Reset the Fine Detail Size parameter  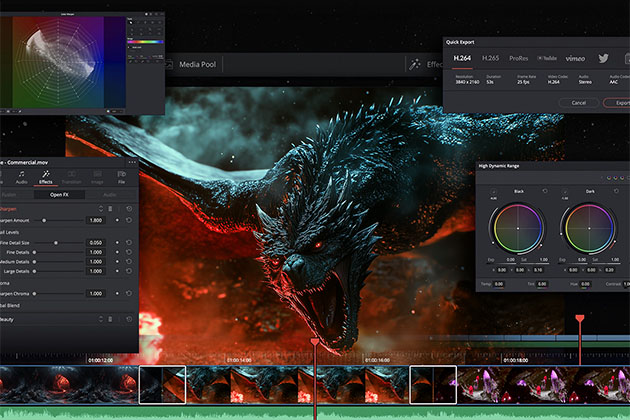click(x=129, y=243)
